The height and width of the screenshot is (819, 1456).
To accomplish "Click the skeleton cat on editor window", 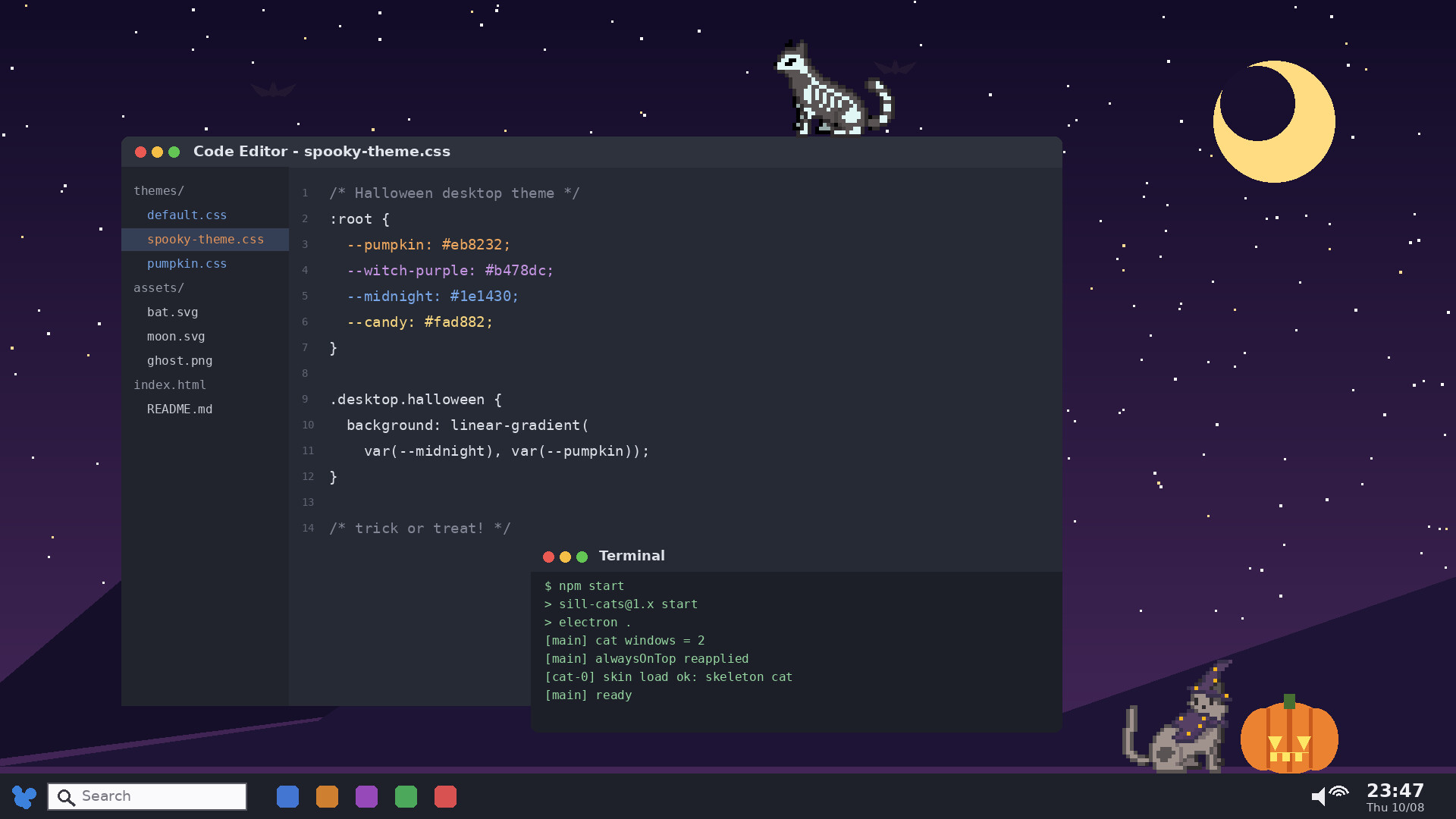I will click(833, 89).
